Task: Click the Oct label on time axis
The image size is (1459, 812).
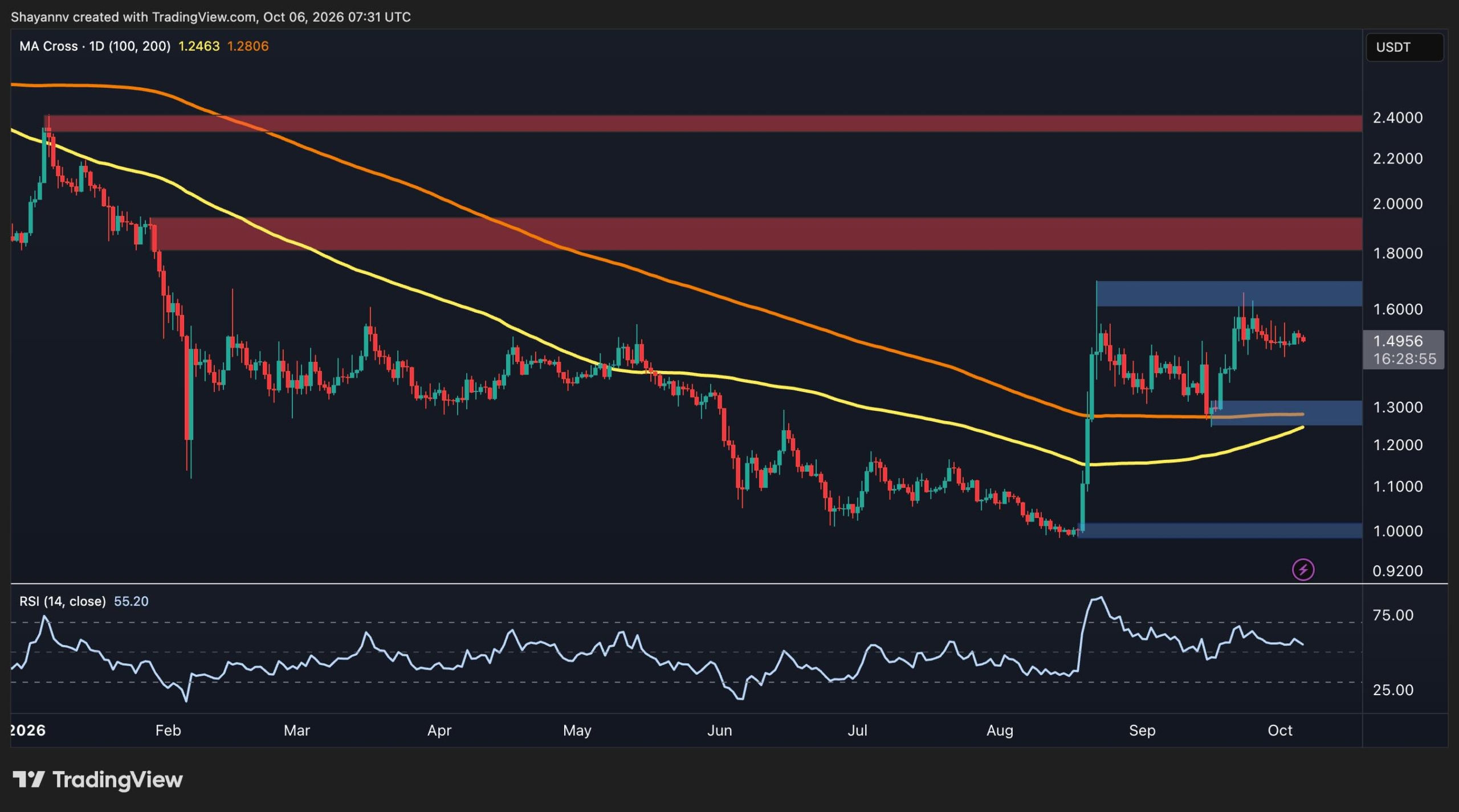Action: pyautogui.click(x=1280, y=730)
